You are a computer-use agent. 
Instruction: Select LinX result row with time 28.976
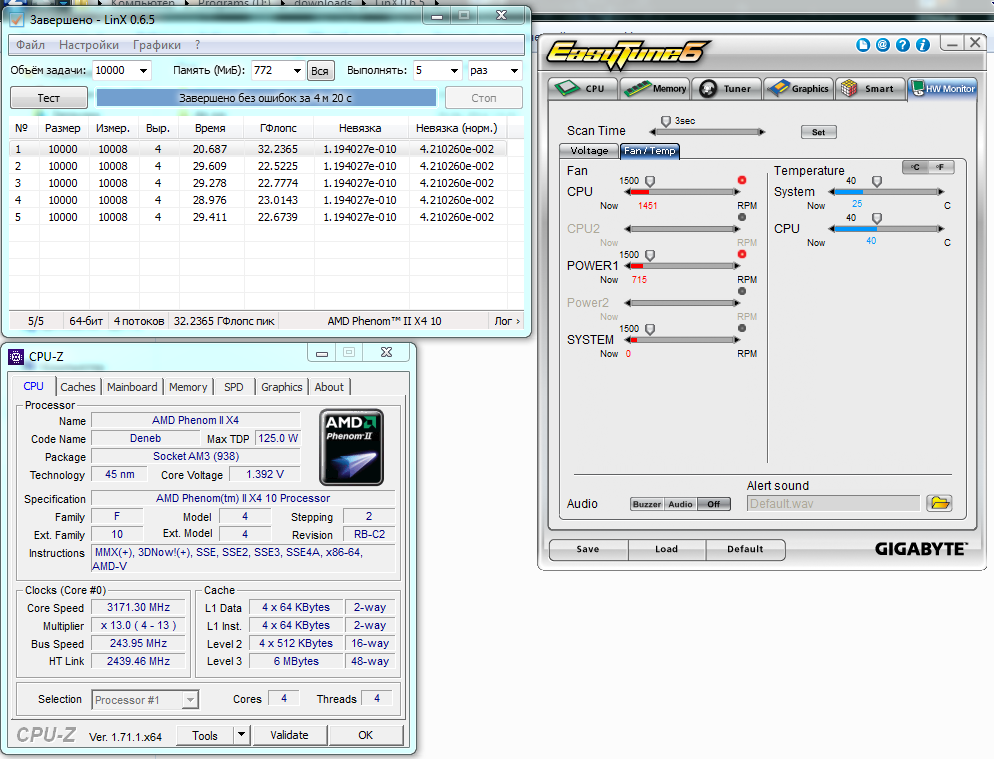[x=258, y=200]
